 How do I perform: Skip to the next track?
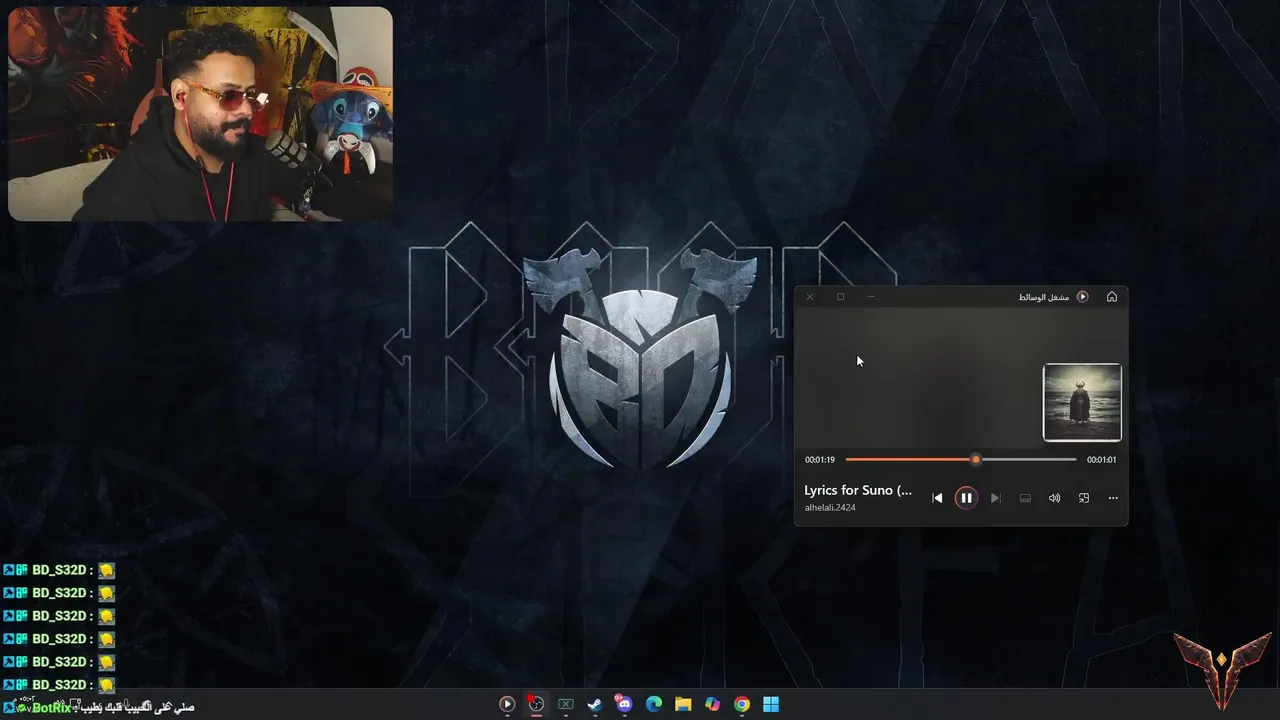pos(995,498)
